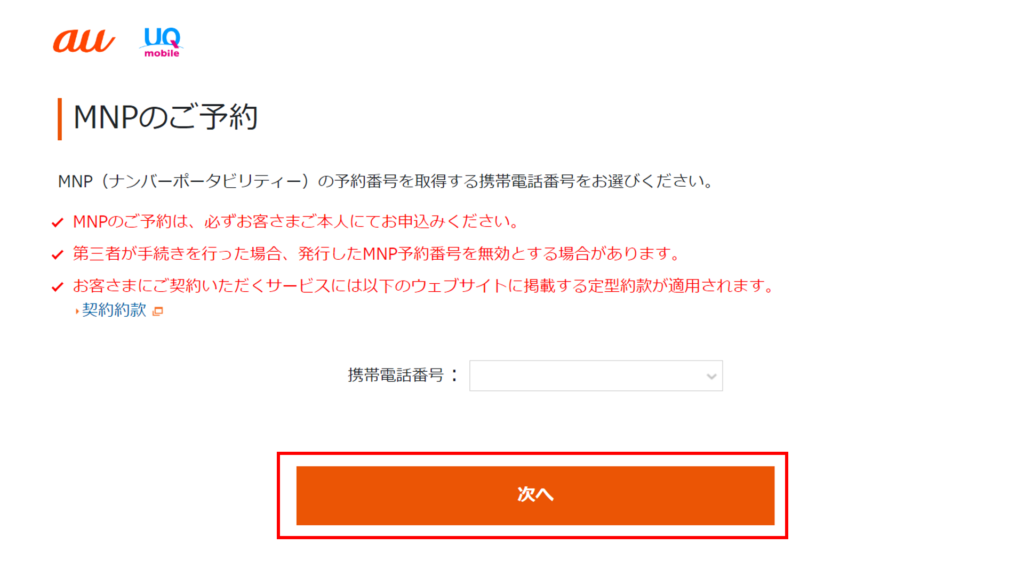Viewport: 1024px width, 576px height.
Task: Click the MNP（ナンバーポータビリティー） instruction sentence
Action: pyautogui.click(x=385, y=183)
